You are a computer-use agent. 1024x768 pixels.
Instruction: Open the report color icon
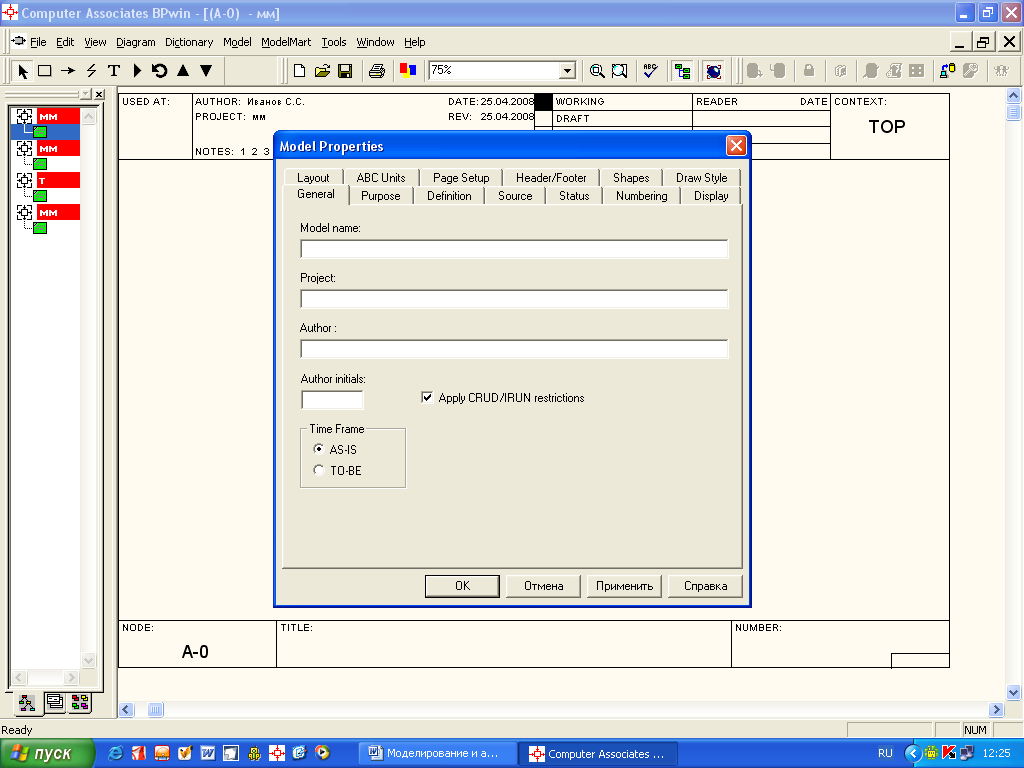pyautogui.click(x=408, y=71)
